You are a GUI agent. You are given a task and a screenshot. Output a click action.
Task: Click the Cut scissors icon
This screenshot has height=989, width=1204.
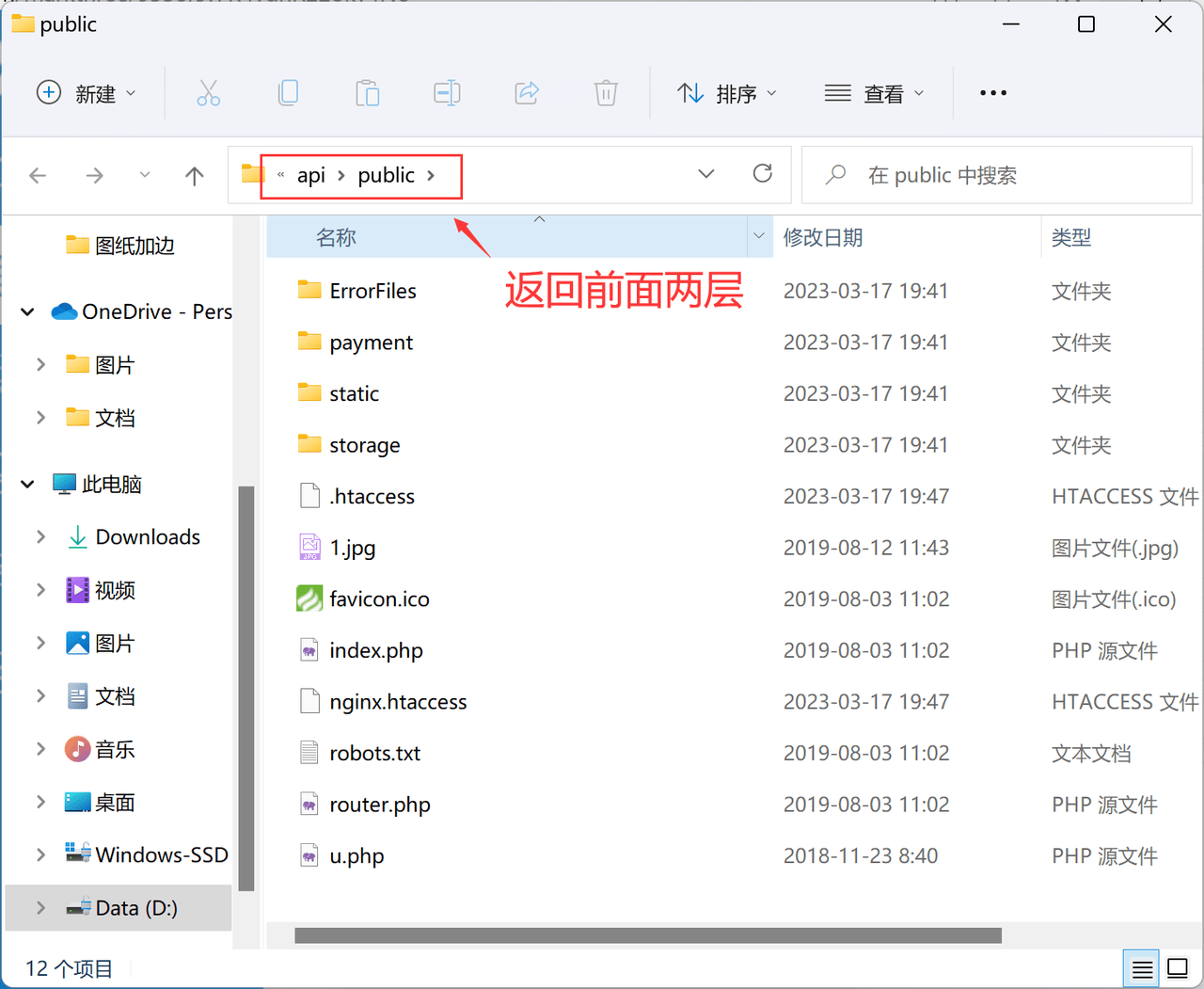point(208,93)
